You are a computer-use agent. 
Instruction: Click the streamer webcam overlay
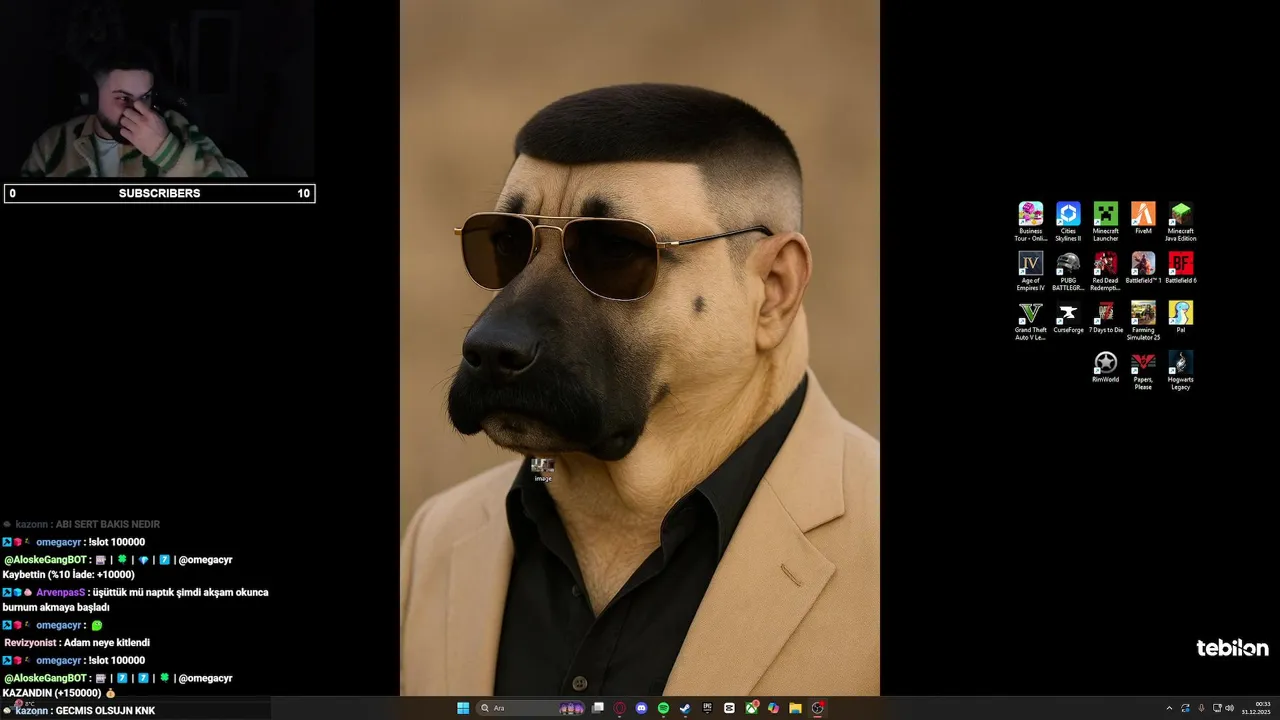click(157, 90)
